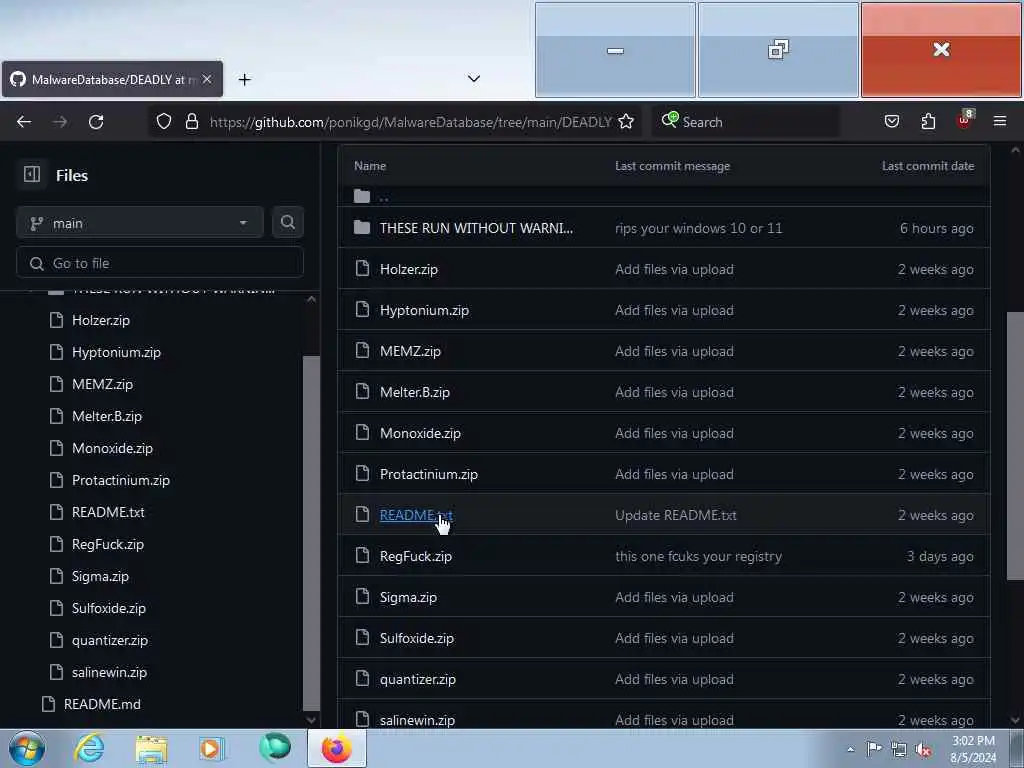Click the main page vertical scrollbar thumb

[1015, 445]
